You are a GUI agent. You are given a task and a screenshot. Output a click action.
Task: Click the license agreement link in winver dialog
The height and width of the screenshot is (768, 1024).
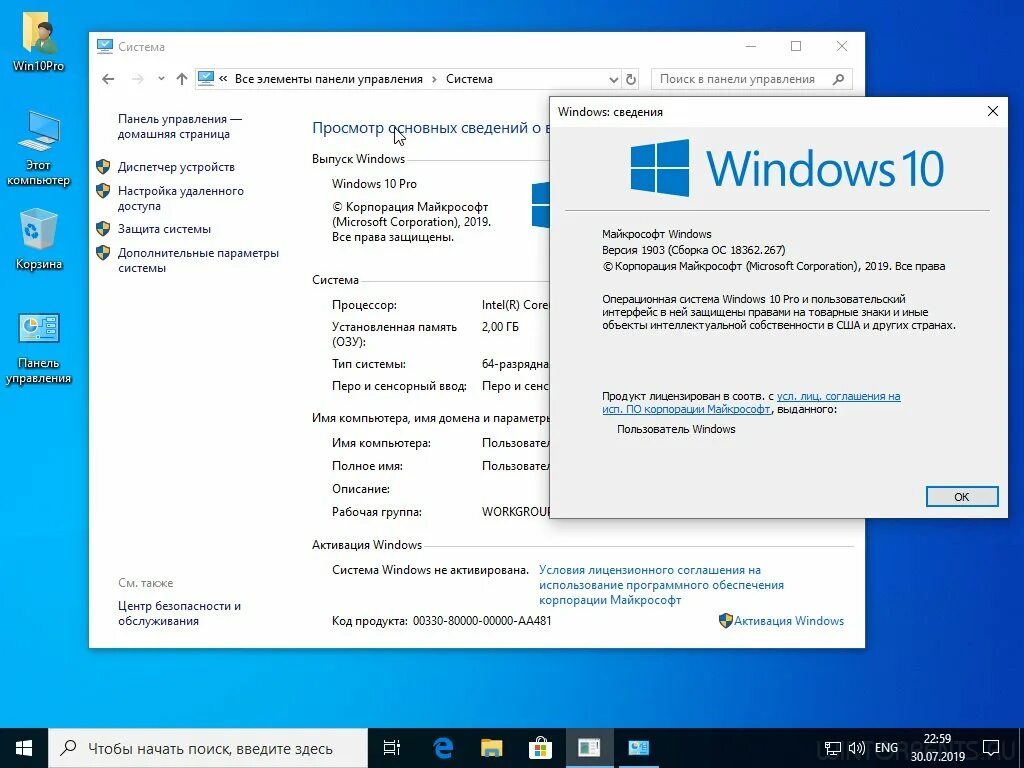coord(751,402)
